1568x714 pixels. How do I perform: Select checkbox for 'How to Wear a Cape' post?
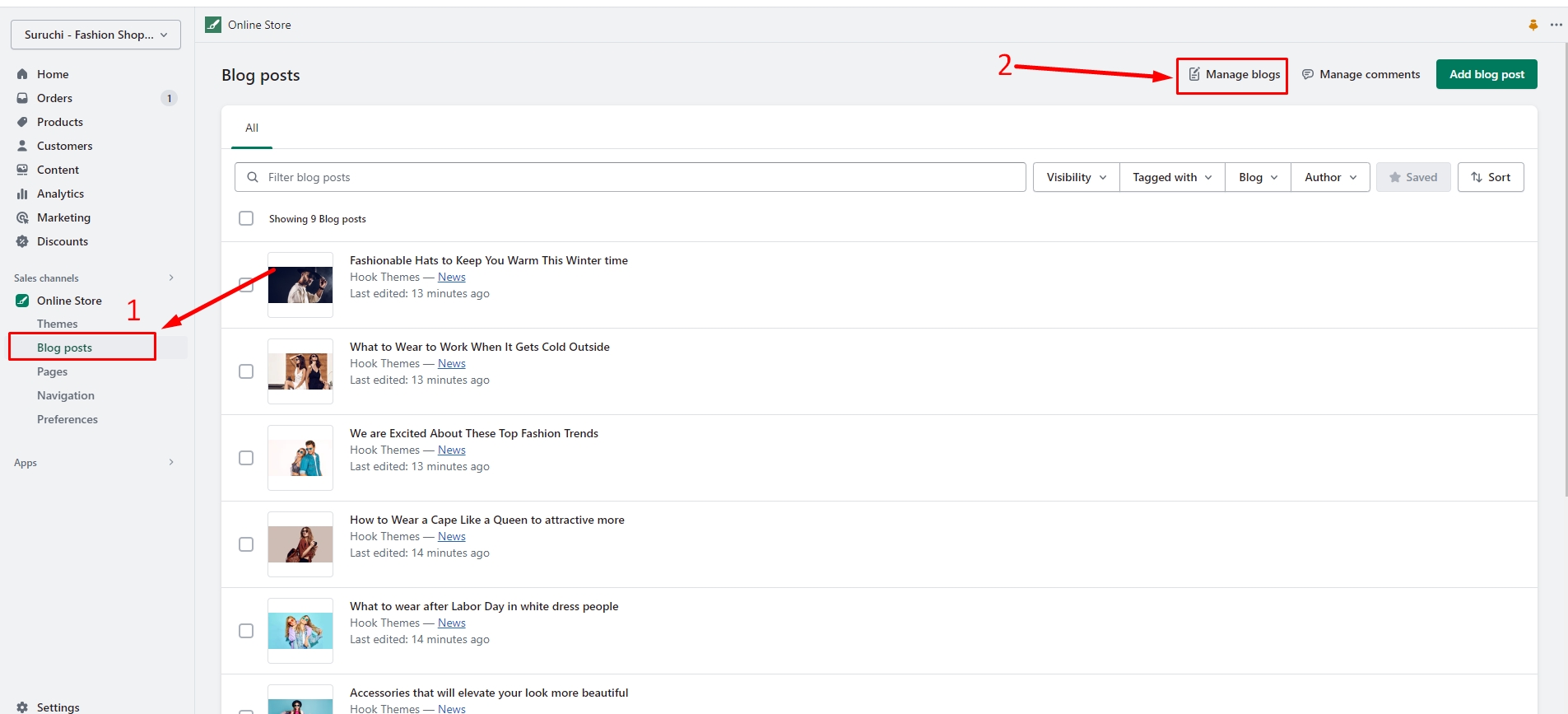pyautogui.click(x=246, y=544)
